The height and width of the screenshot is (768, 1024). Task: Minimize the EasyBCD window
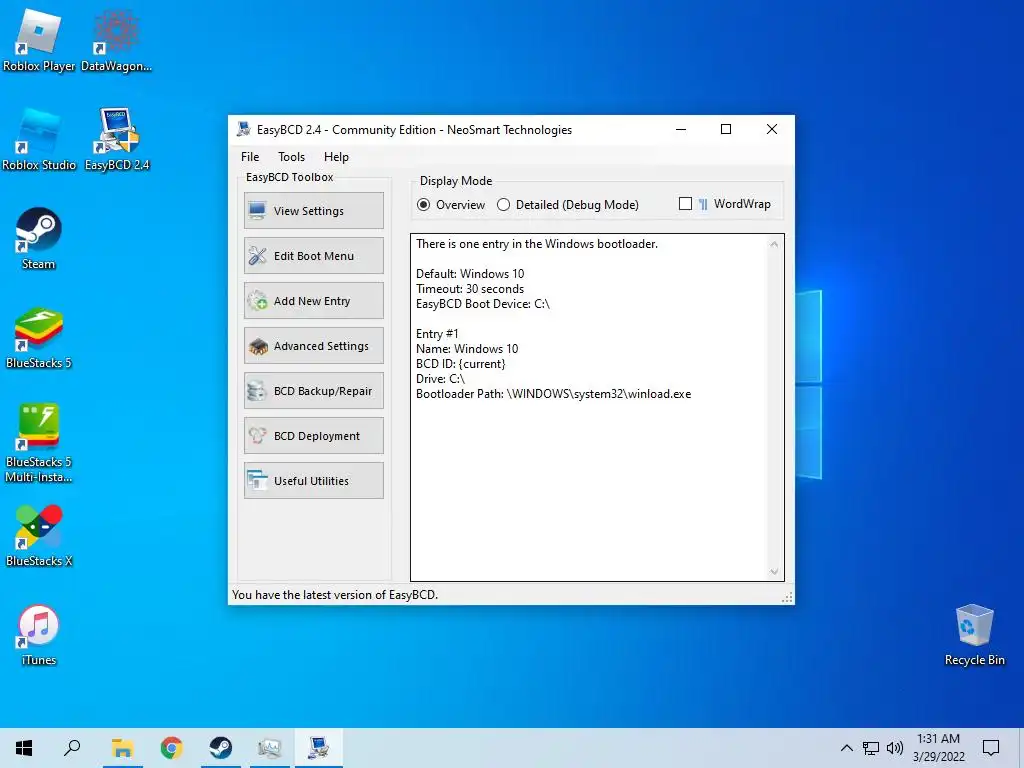(681, 129)
